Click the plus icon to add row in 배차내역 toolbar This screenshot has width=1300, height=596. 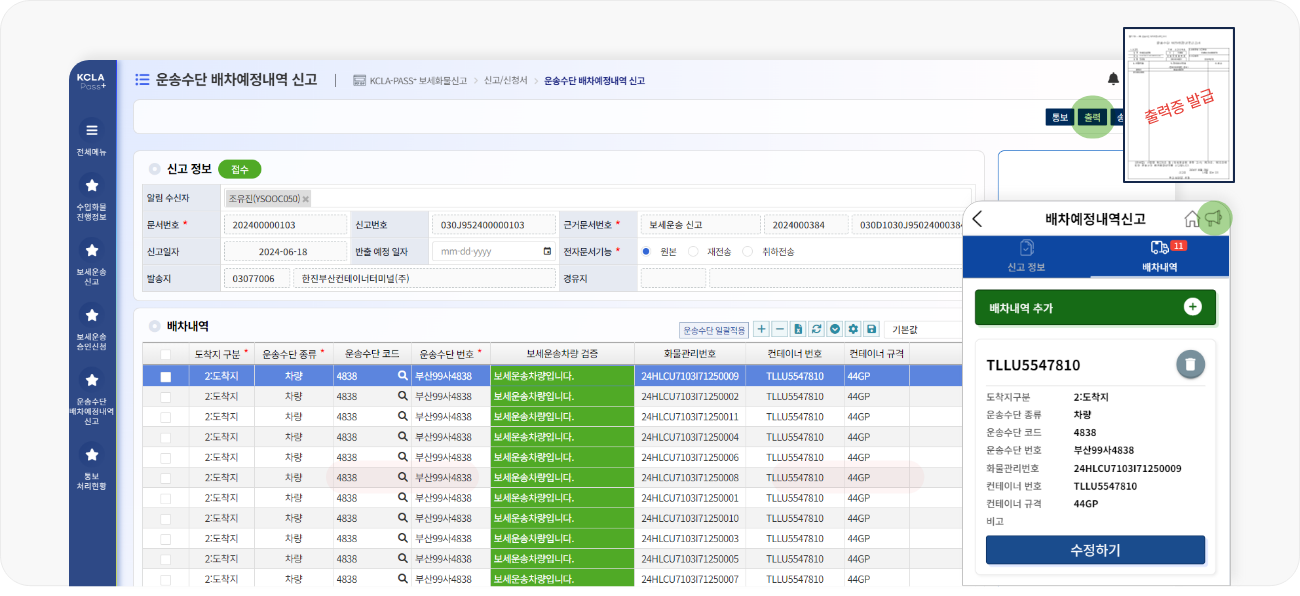tap(762, 329)
